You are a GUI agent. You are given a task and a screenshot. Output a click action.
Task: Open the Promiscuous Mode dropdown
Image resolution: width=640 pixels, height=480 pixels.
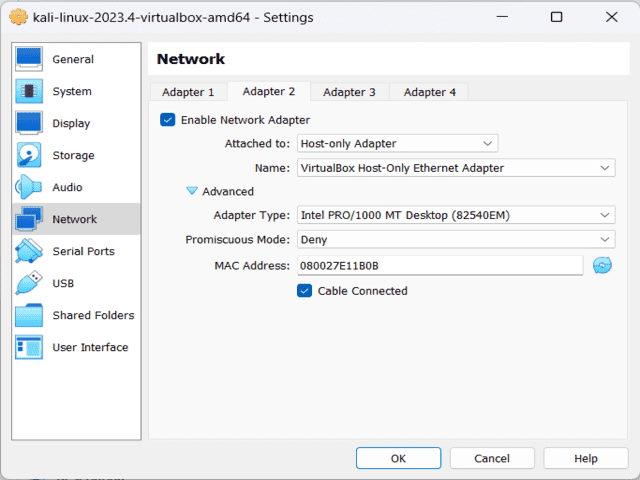(x=455, y=240)
